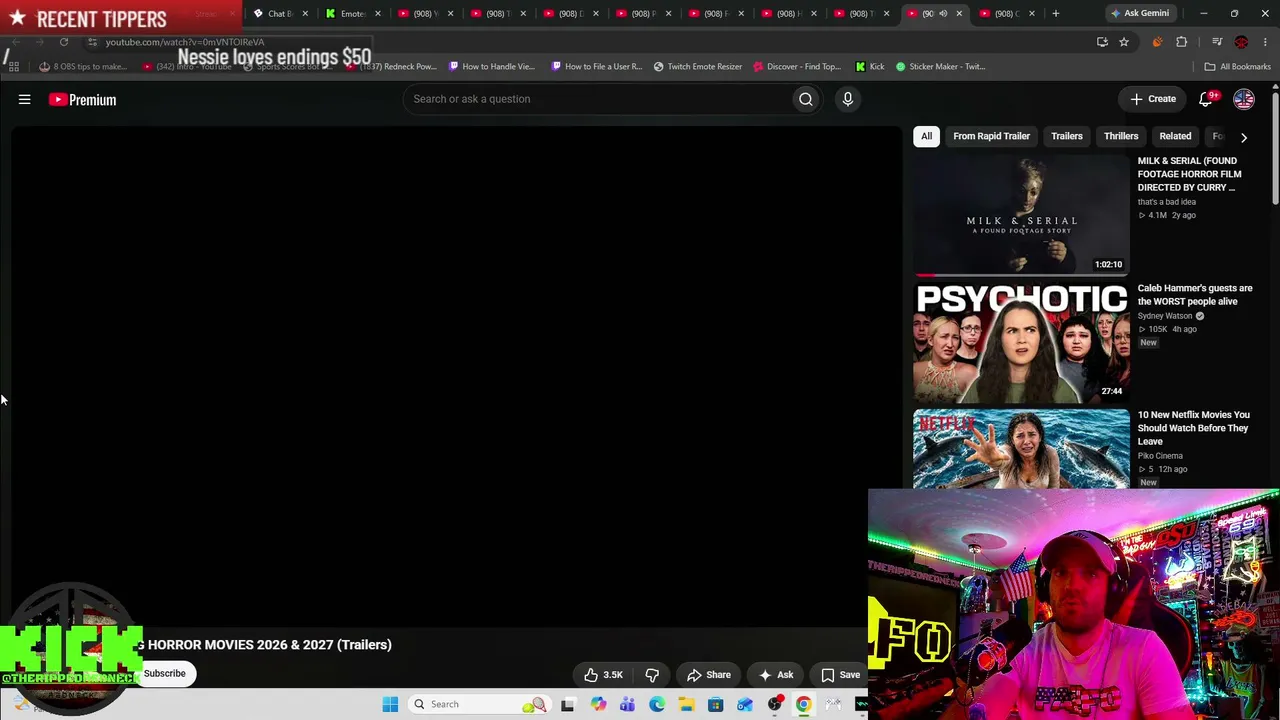This screenshot has width=1280, height=720.
Task: Go to the YouTube Premium home logo
Action: coord(83,100)
